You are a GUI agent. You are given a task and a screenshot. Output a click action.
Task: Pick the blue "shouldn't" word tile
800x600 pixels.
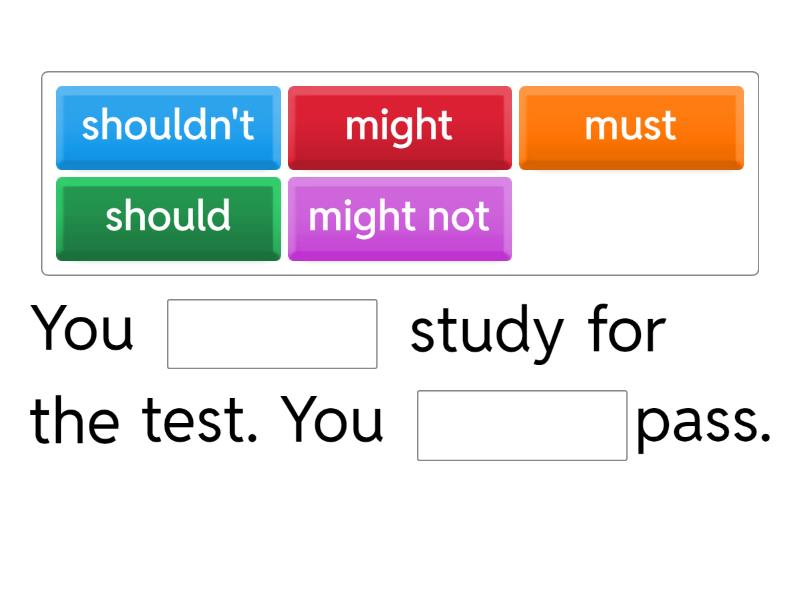point(168,128)
